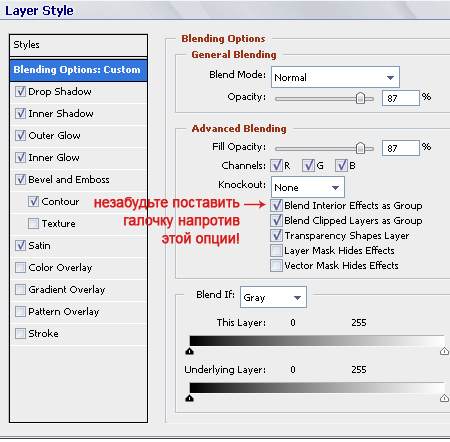The height and width of the screenshot is (442, 450).
Task: Click the Fill Opacity percentage field
Action: coord(401,148)
